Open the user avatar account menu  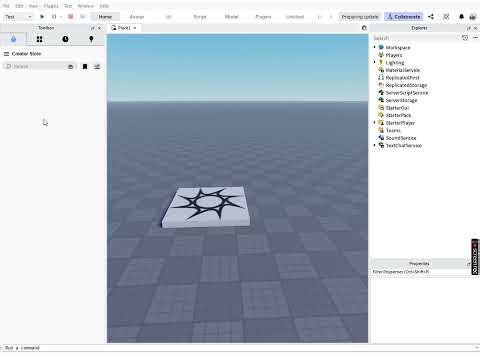tap(473, 17)
